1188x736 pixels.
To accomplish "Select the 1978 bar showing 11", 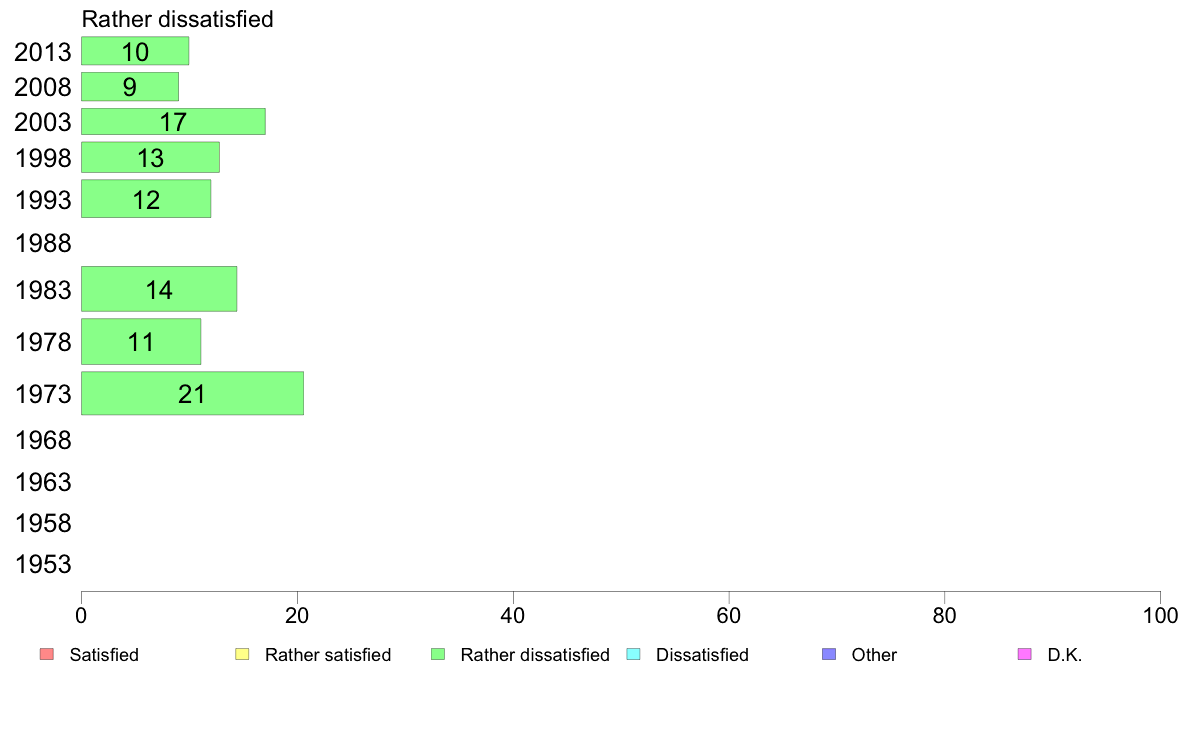I will (x=141, y=342).
